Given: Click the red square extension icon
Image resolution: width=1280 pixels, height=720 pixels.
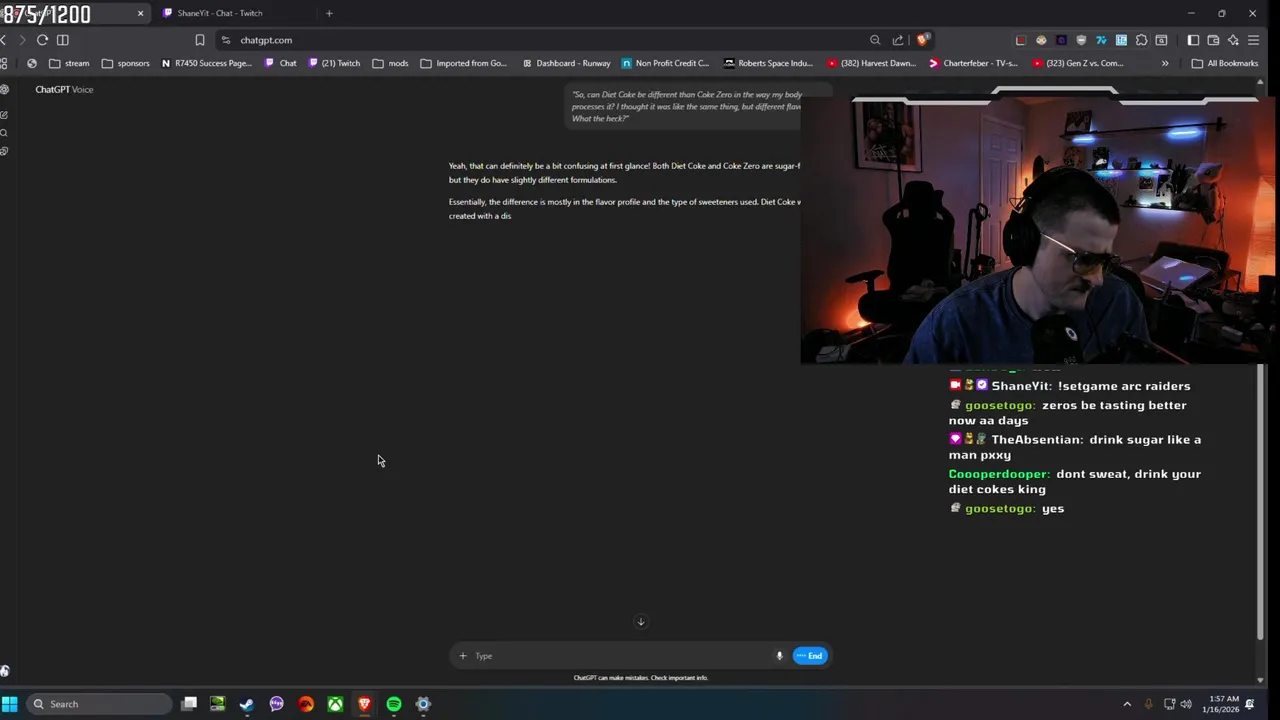Looking at the screenshot, I should pos(1021,40).
